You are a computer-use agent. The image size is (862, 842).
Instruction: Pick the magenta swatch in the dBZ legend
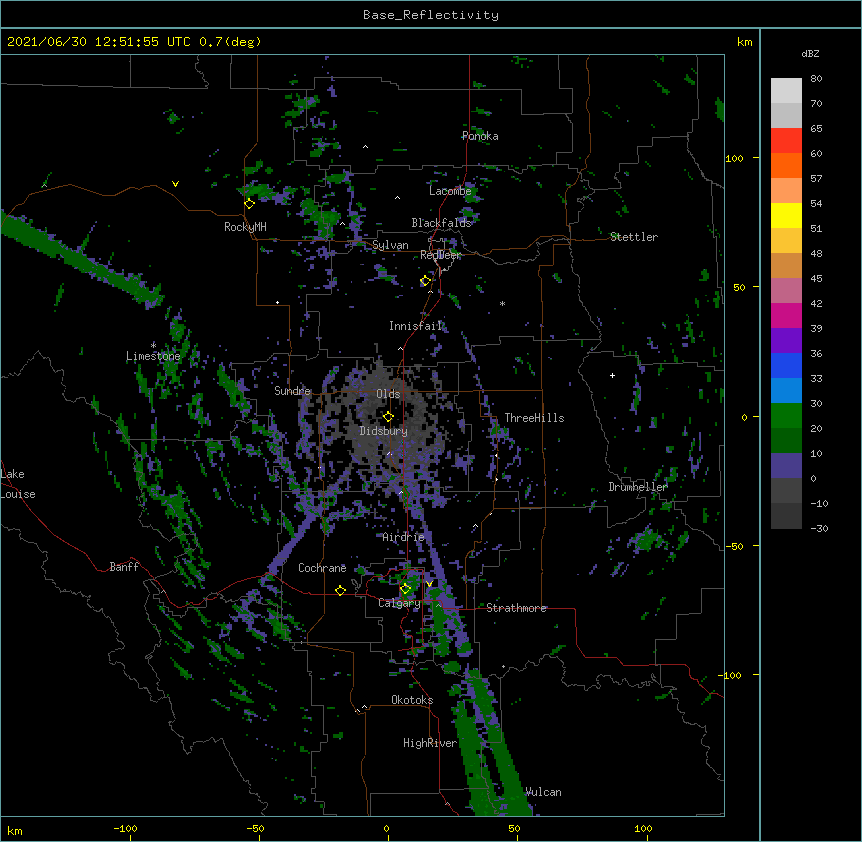(786, 315)
